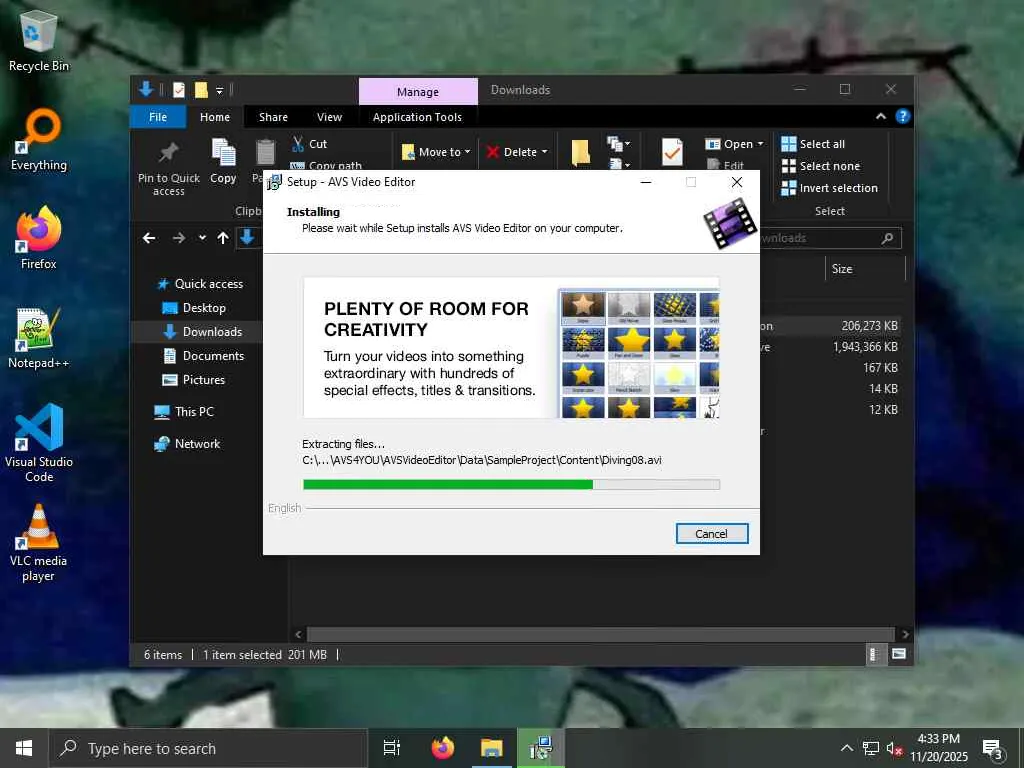
Task: Click the installation progress bar
Action: tap(511, 485)
